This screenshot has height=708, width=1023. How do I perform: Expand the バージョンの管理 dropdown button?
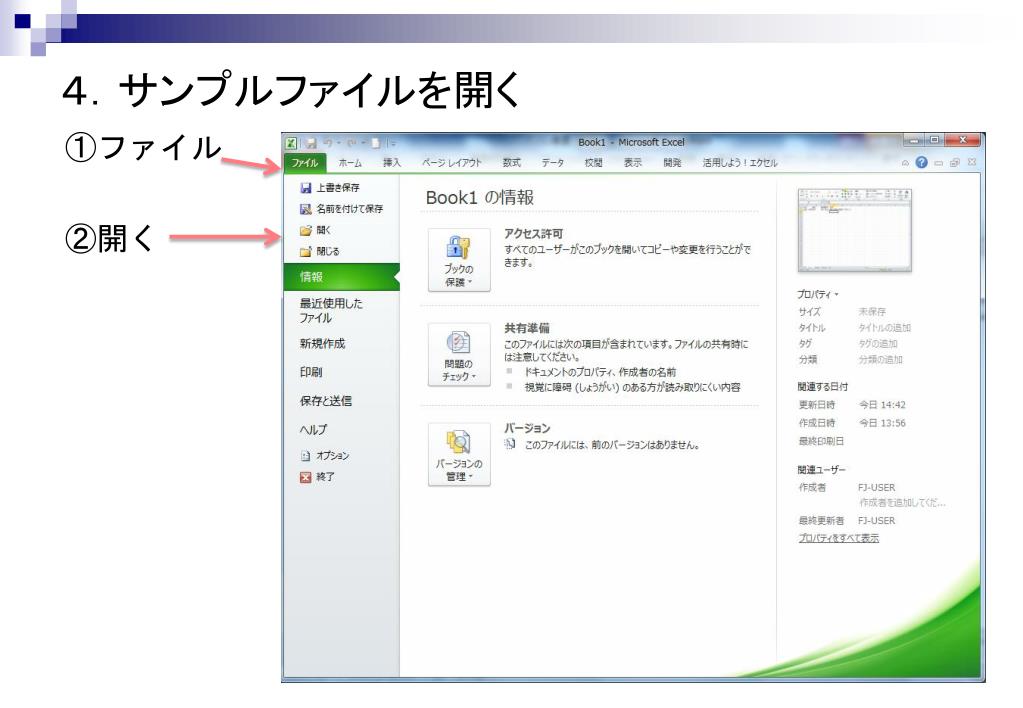(x=459, y=454)
